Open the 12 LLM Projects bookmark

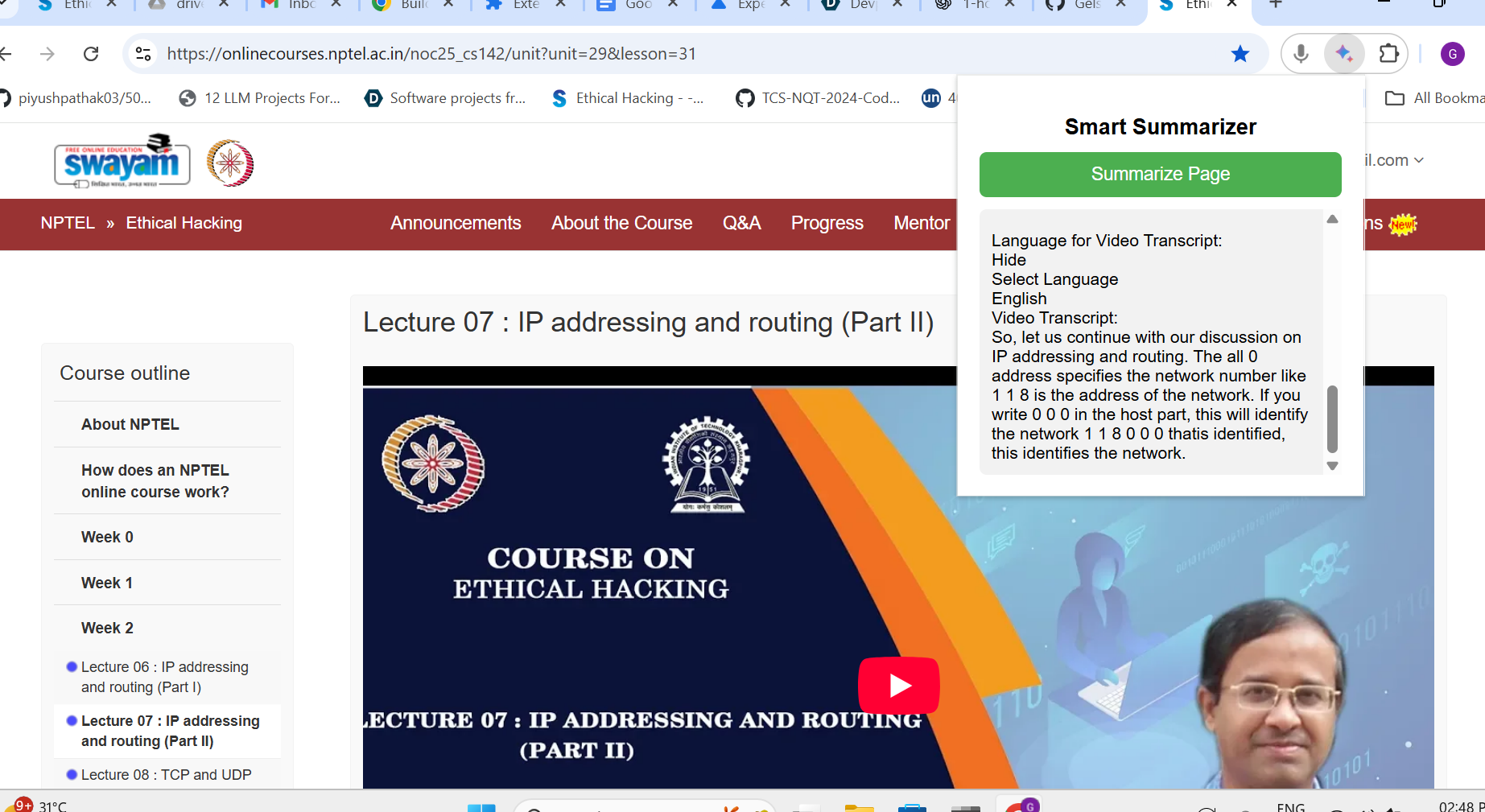[x=260, y=98]
